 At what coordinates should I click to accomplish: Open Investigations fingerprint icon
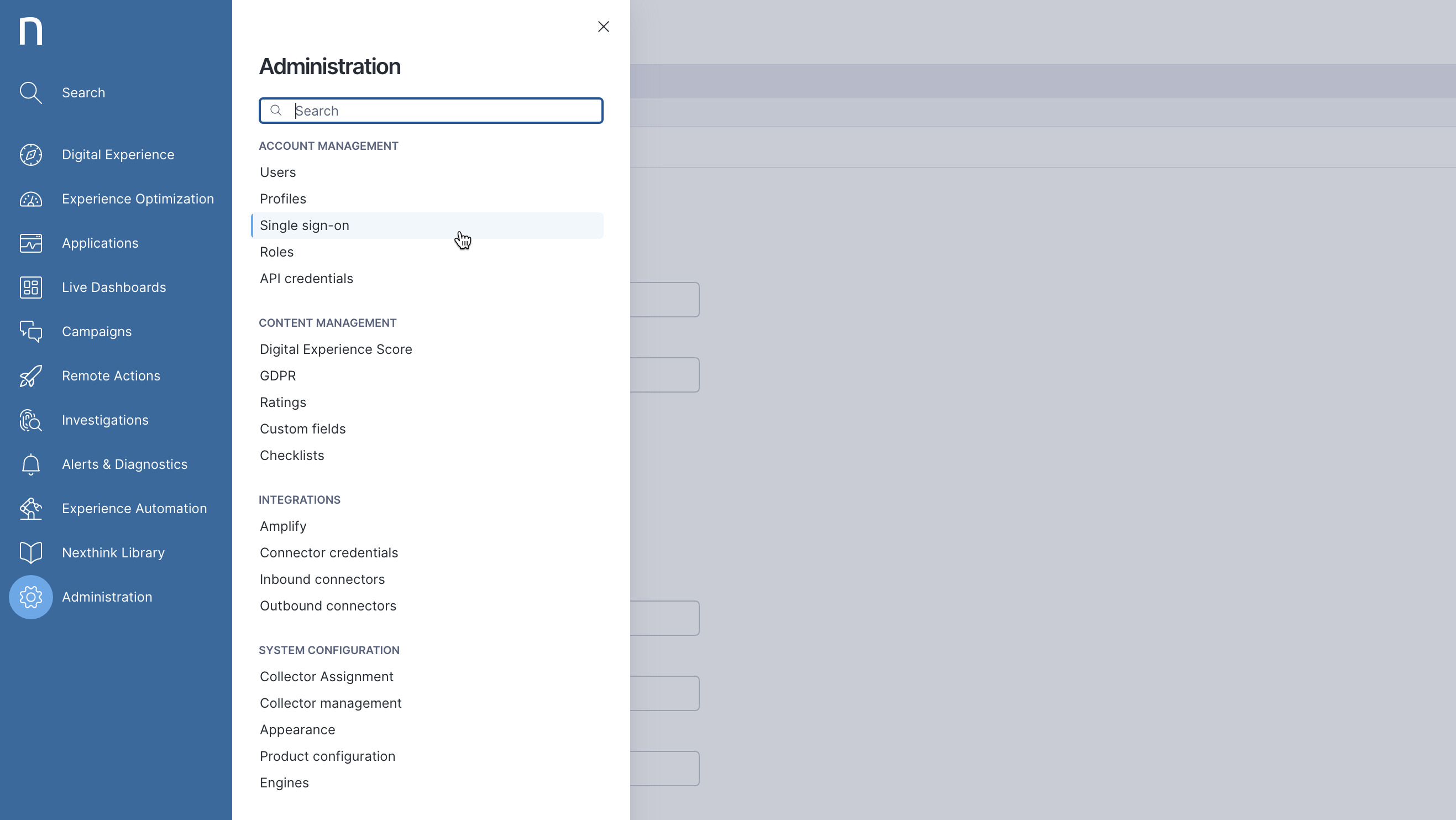click(x=30, y=420)
